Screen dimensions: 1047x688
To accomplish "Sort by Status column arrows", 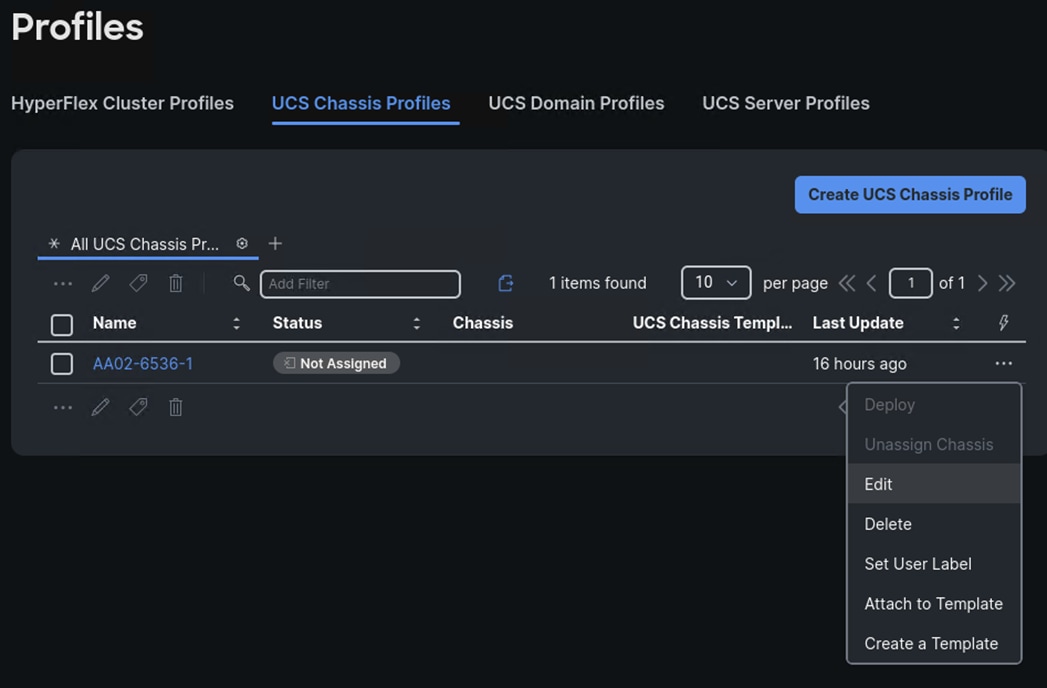I will 417,323.
